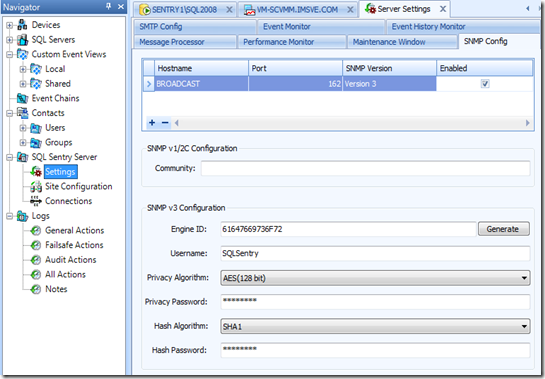Expand the Groups node
This screenshot has width=545, height=379.
[x=23, y=143]
